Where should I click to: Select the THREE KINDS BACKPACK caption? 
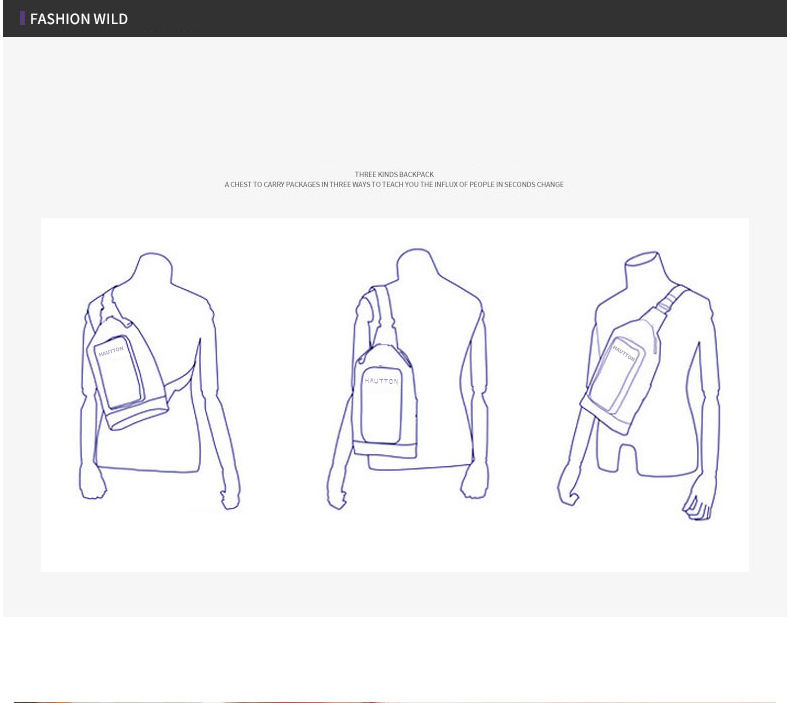[394, 174]
